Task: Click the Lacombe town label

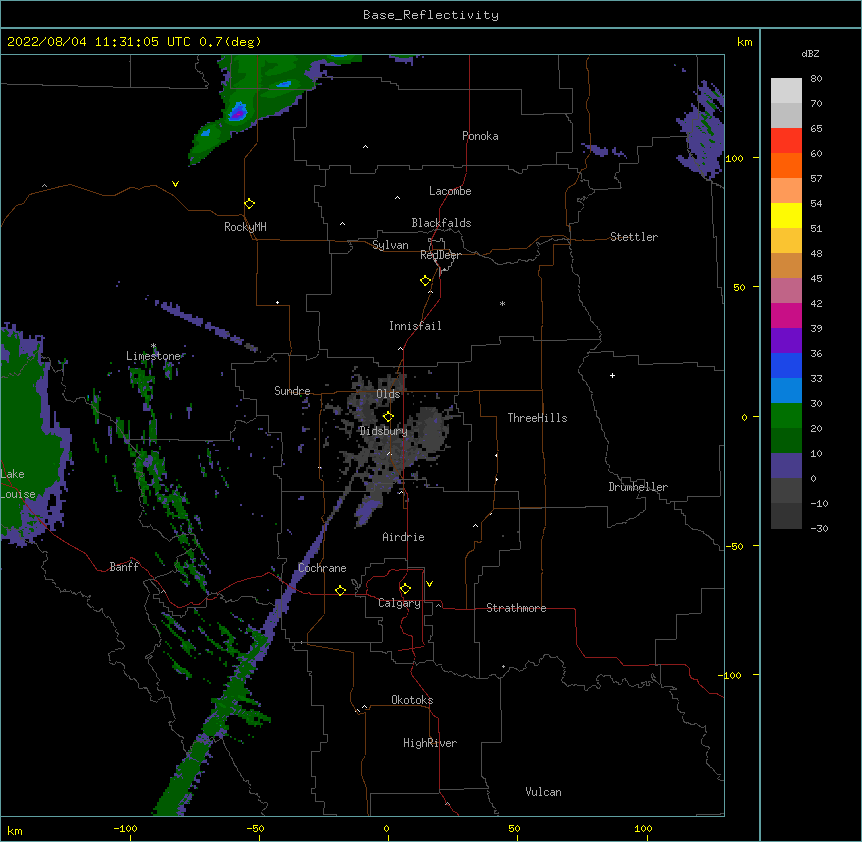Action: [x=450, y=191]
